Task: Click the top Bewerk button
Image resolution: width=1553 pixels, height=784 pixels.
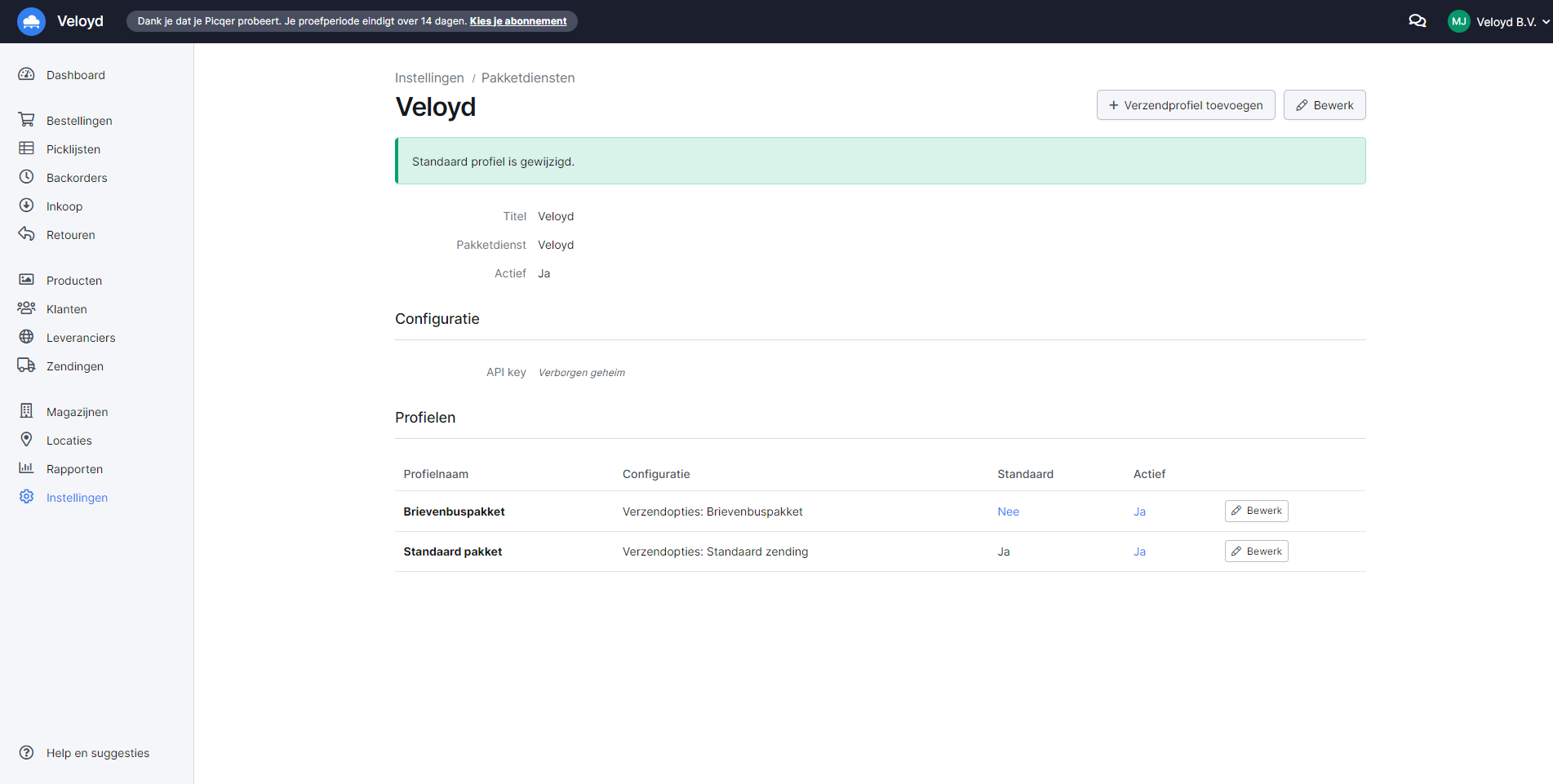Action: (1324, 105)
